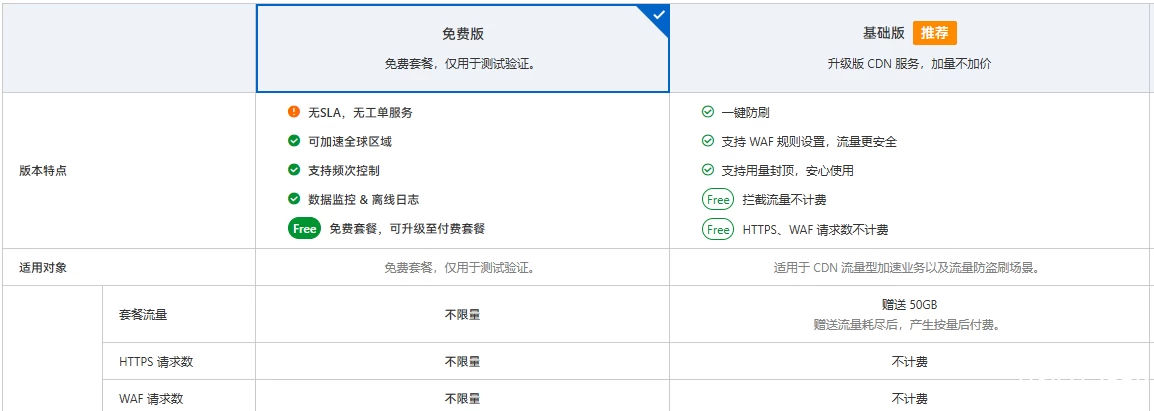The width and height of the screenshot is (1154, 411).
Task: Click the check icon beside 支持 WAF 规则设置
Action: (x=708, y=141)
